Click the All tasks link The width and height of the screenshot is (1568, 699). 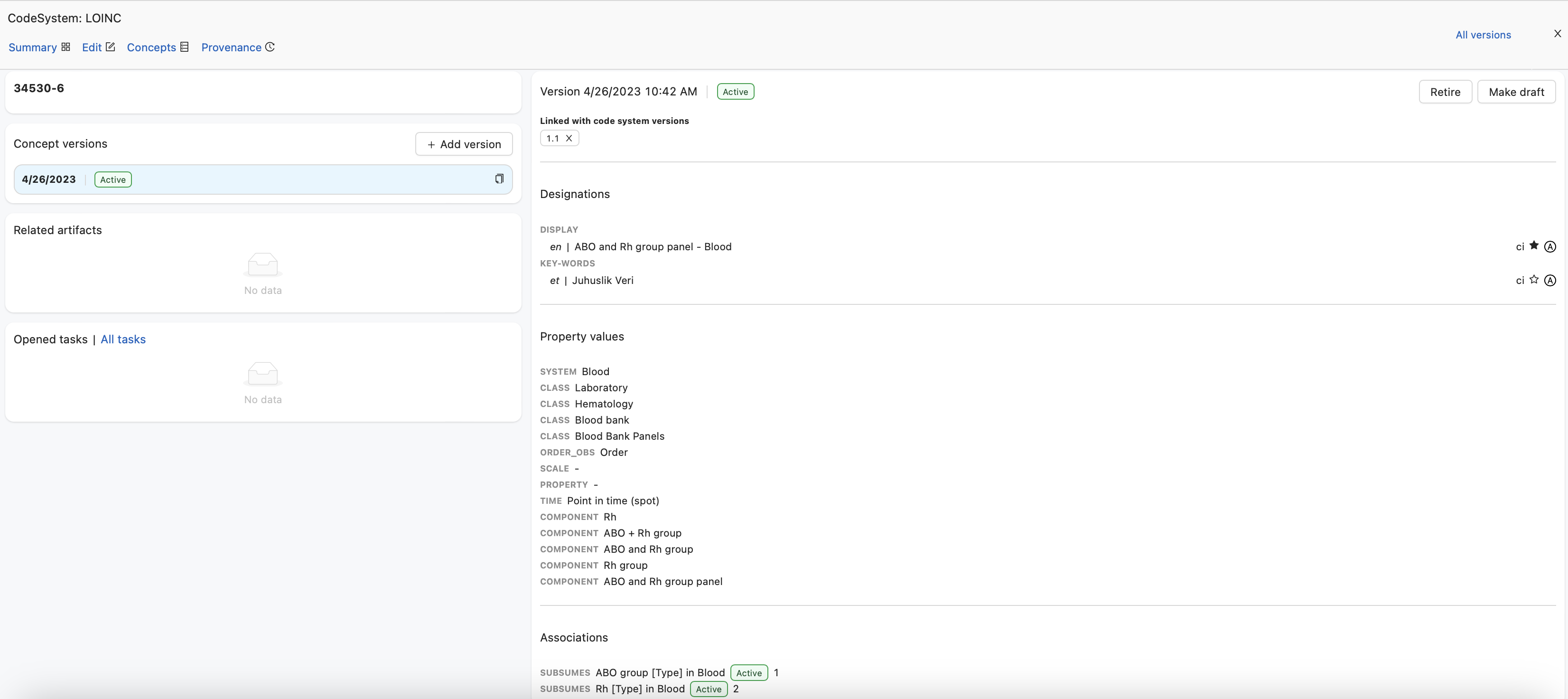(x=123, y=338)
